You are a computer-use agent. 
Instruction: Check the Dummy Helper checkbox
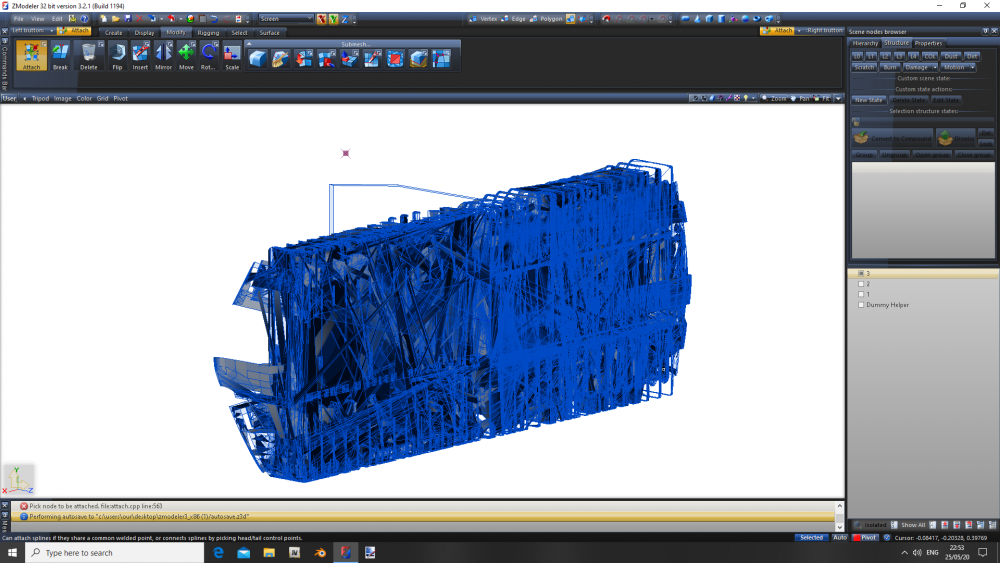(x=861, y=305)
